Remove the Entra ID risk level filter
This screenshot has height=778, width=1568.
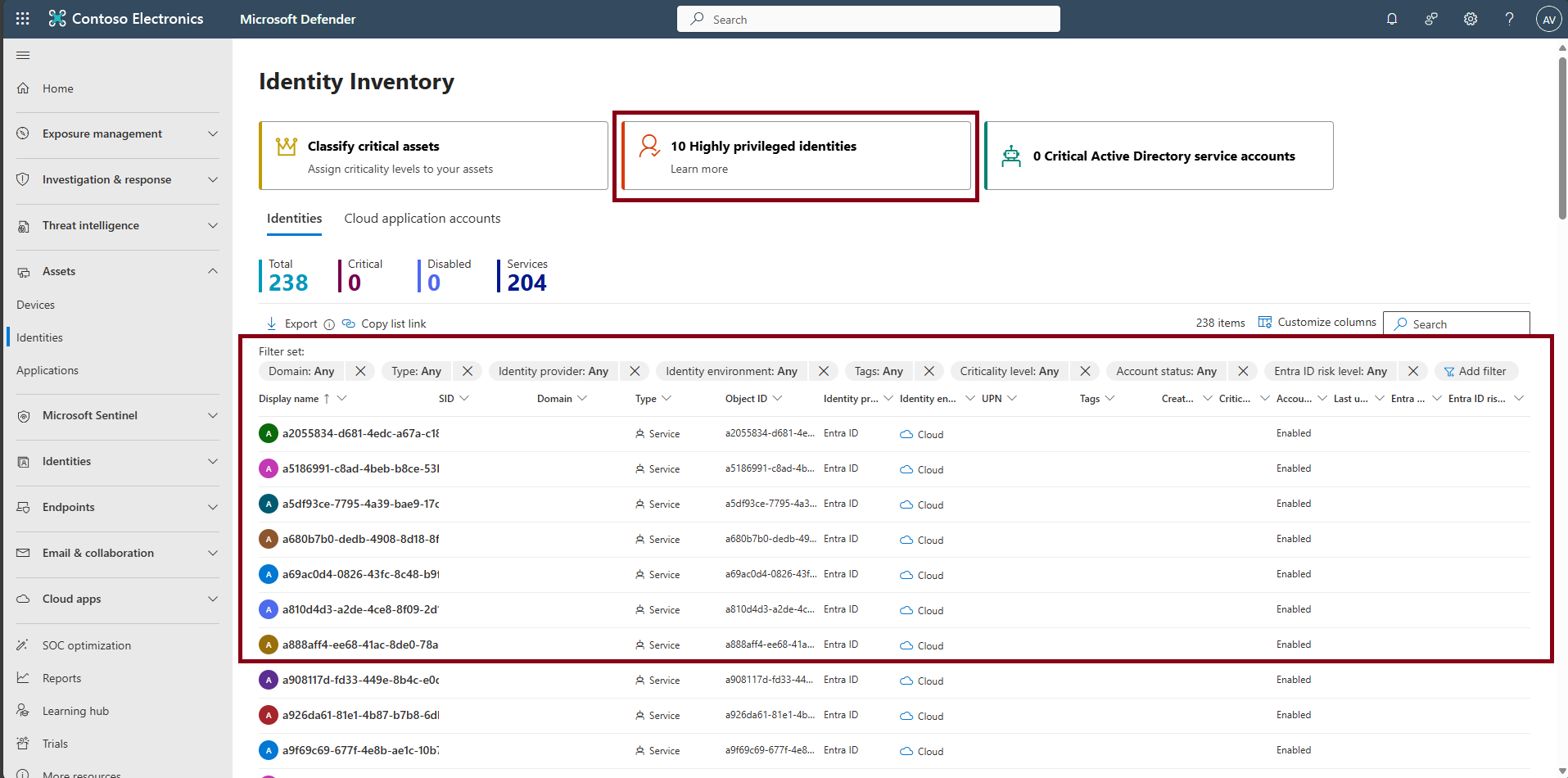[x=1413, y=371]
